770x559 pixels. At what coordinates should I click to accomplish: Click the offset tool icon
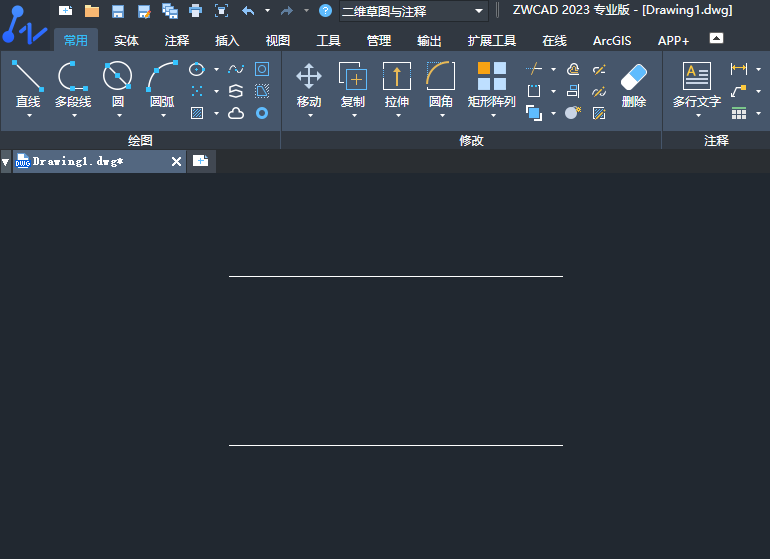(573, 69)
